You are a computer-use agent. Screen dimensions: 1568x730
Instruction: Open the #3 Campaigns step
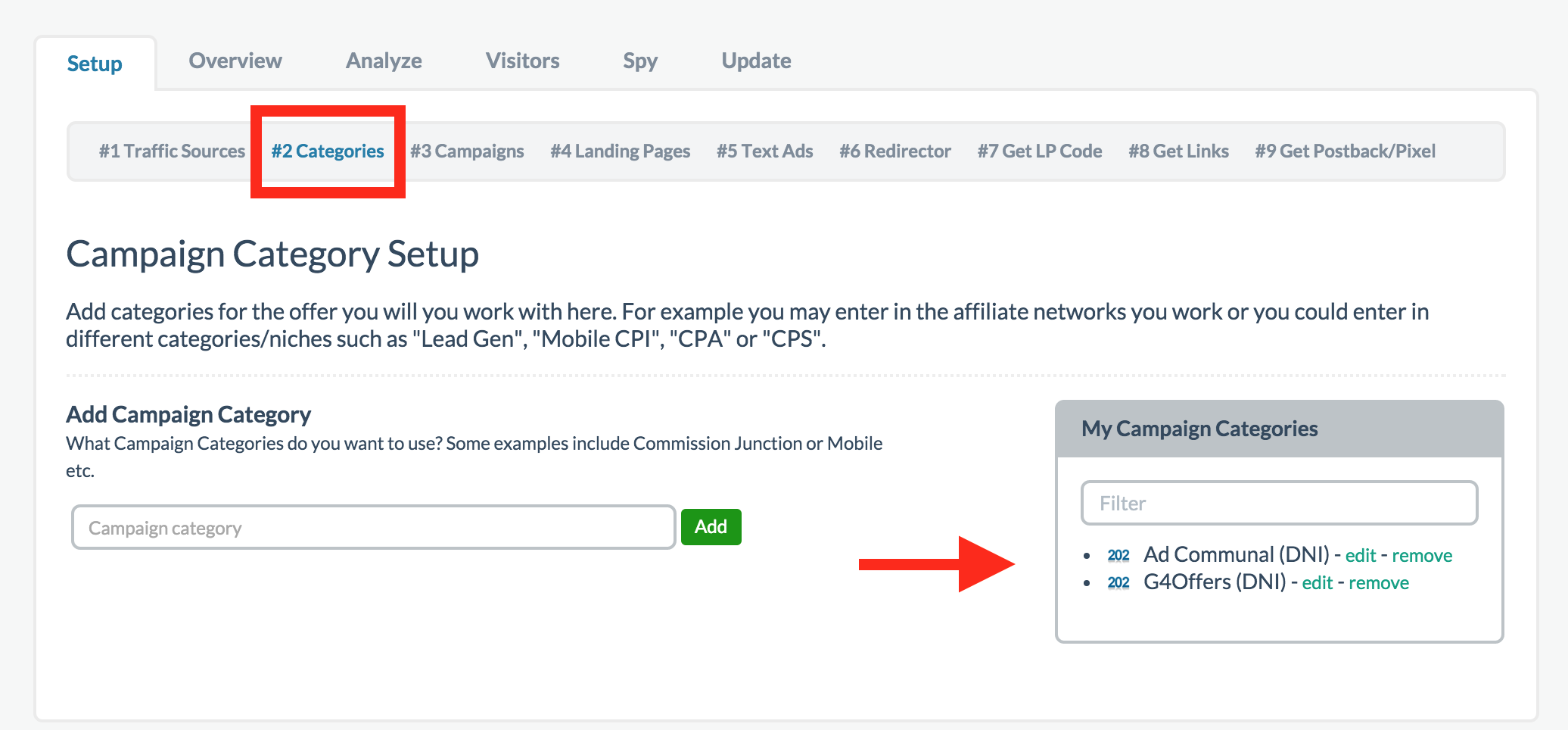tap(467, 151)
